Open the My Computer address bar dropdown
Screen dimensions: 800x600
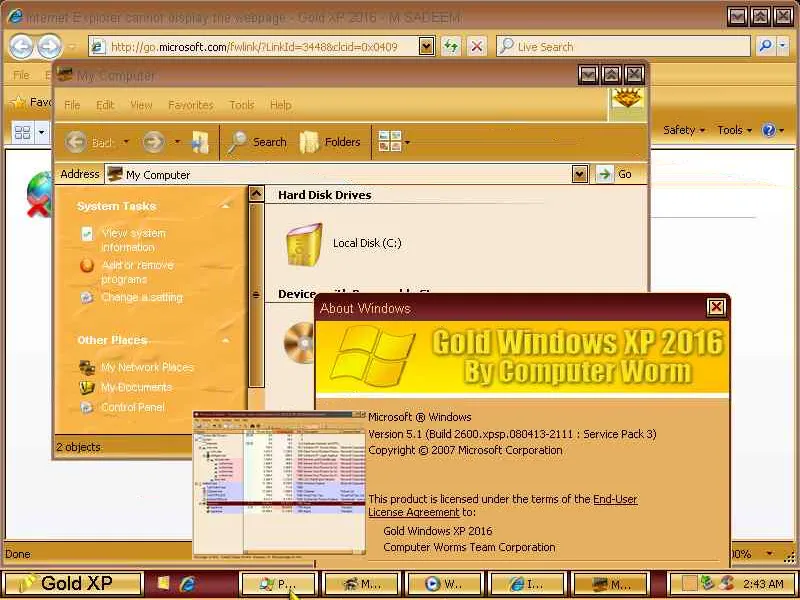pos(580,174)
